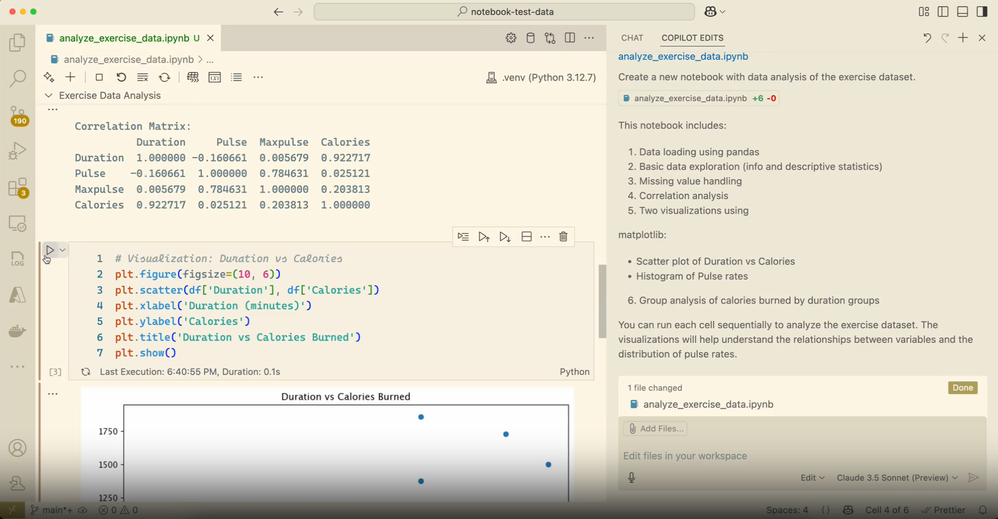Viewport: 998px width, 519px height.
Task: Interrupt the kernel with stop icon
Action: [99, 77]
